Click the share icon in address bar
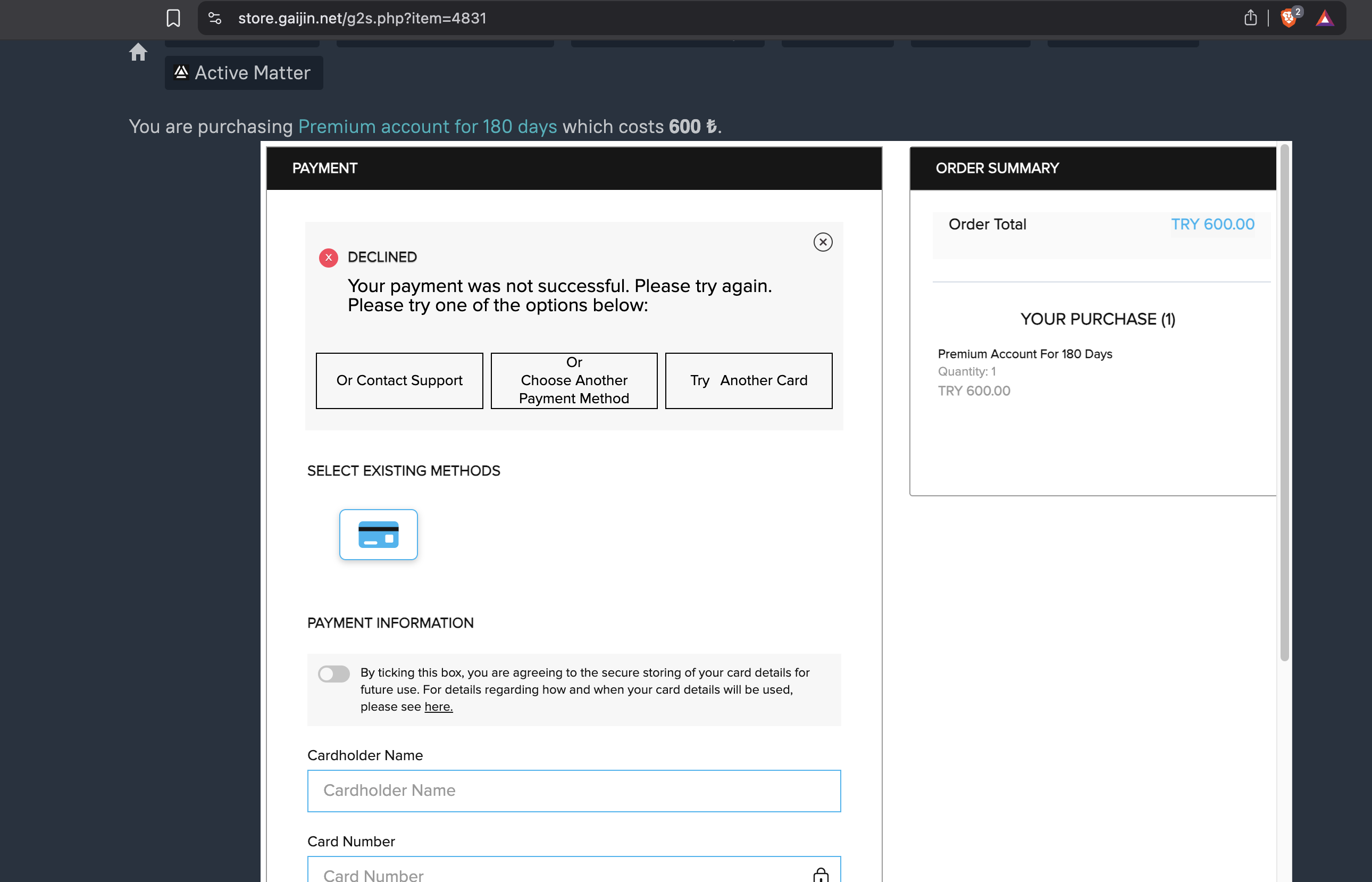Screen dimensions: 1372x882 1250,18
